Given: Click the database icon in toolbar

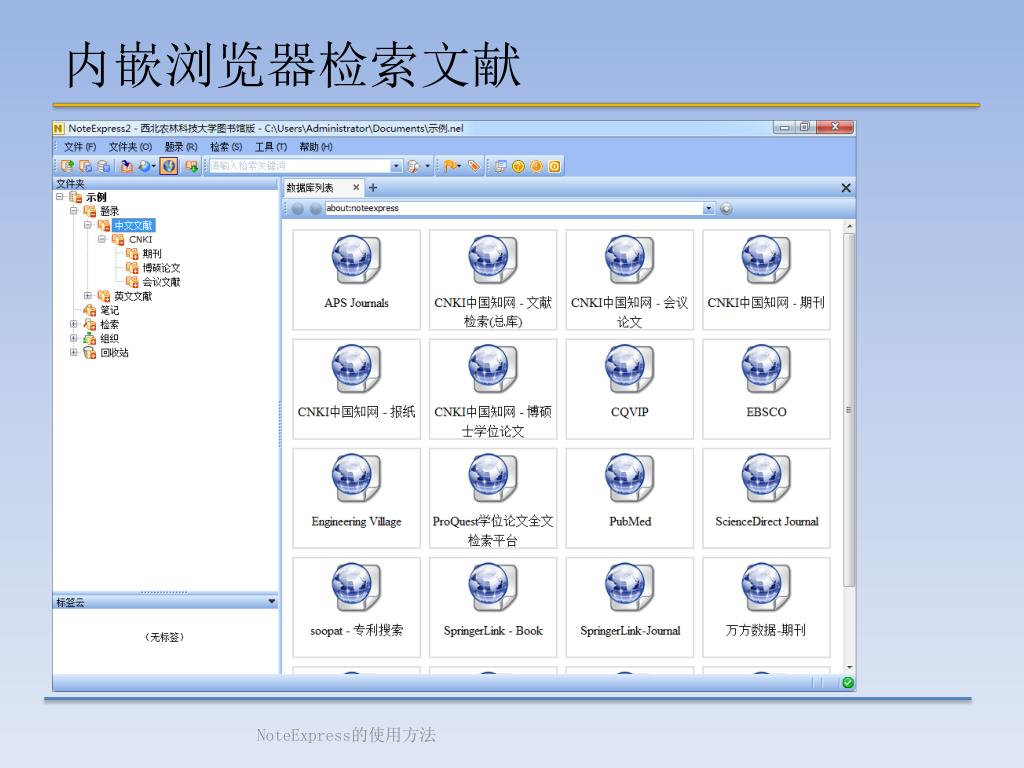Looking at the screenshot, I should pyautogui.click(x=103, y=167).
